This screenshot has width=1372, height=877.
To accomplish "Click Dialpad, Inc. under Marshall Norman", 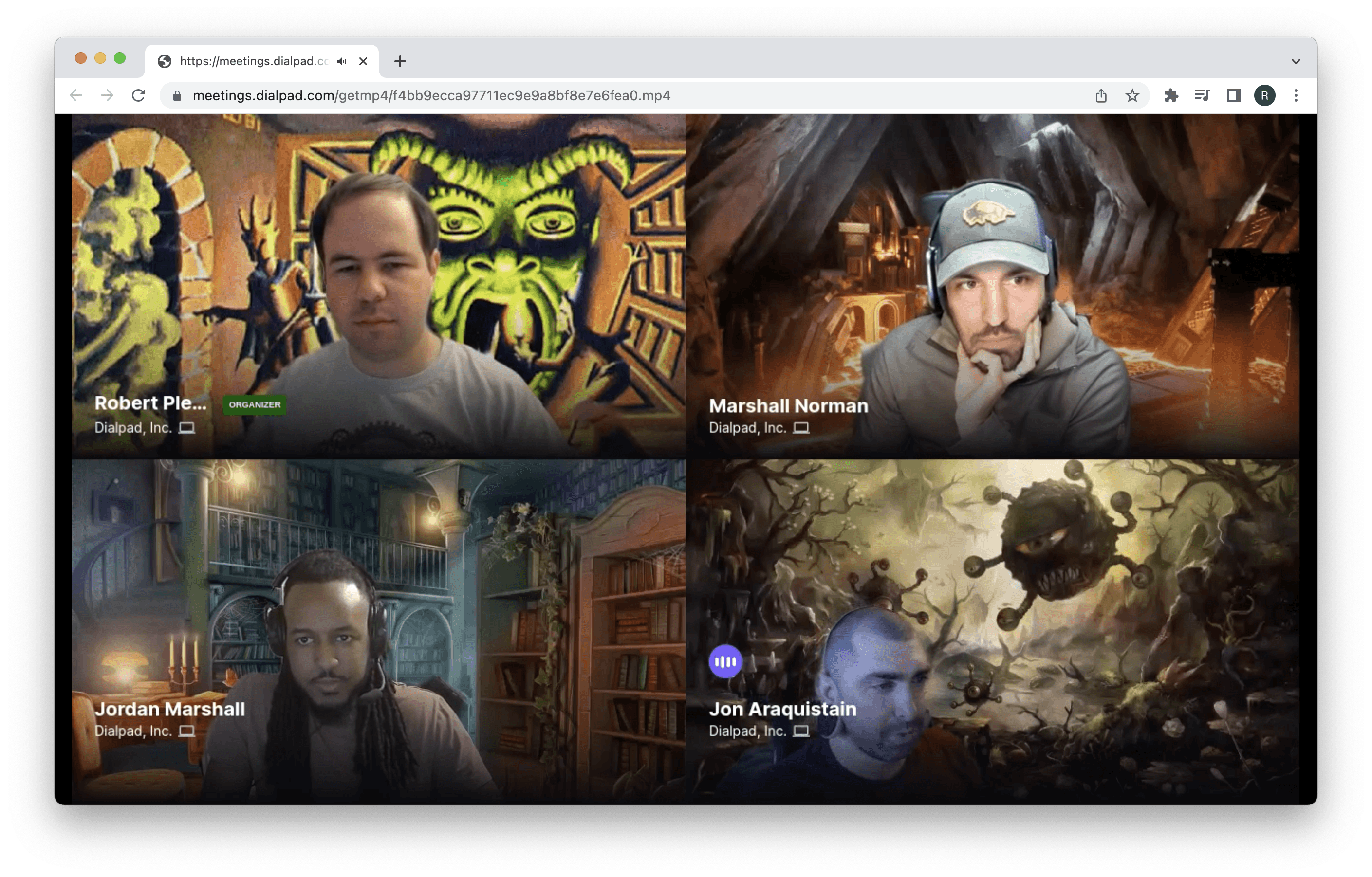I will point(747,428).
